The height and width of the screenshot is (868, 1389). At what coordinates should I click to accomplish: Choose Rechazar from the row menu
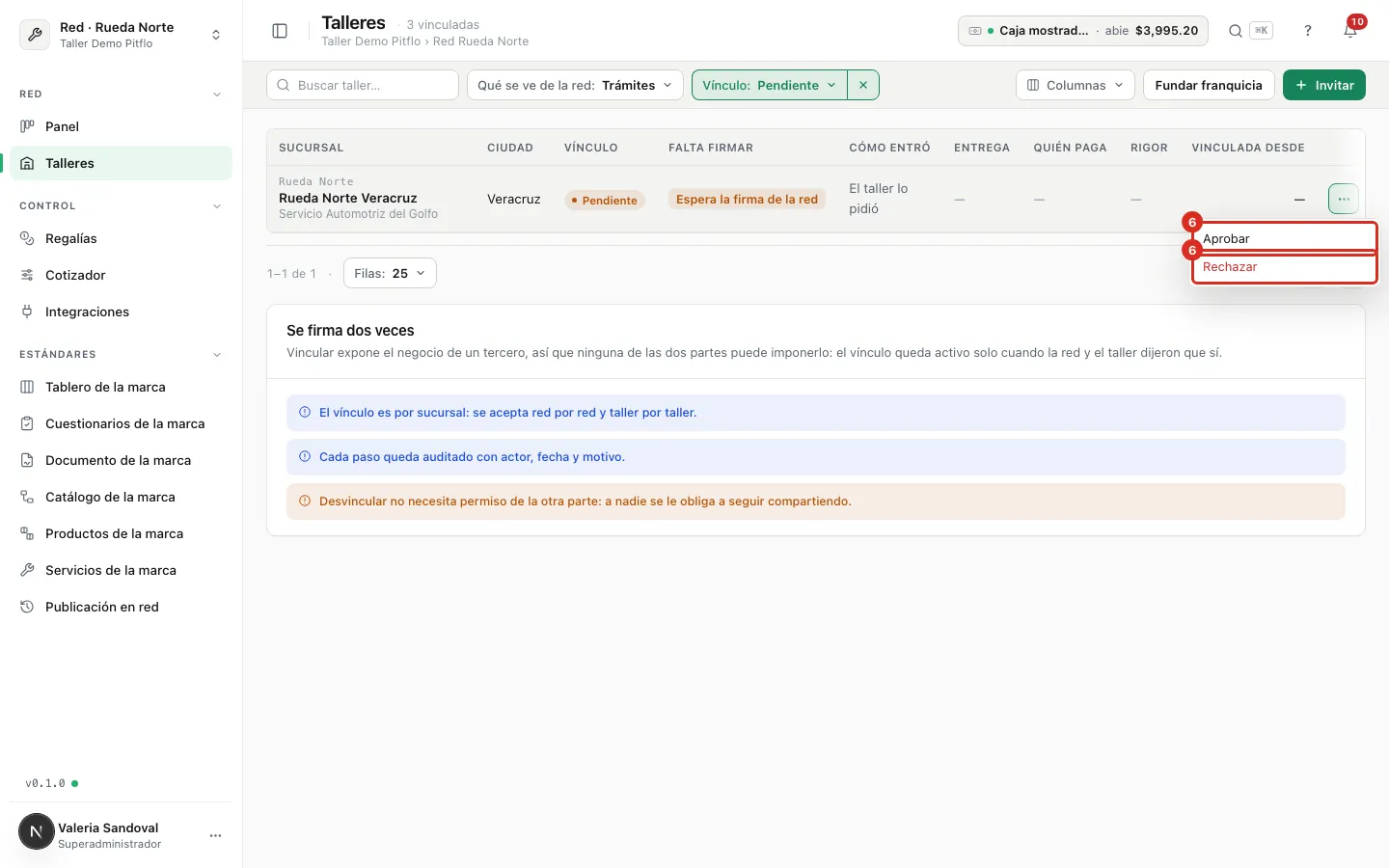(x=1285, y=267)
